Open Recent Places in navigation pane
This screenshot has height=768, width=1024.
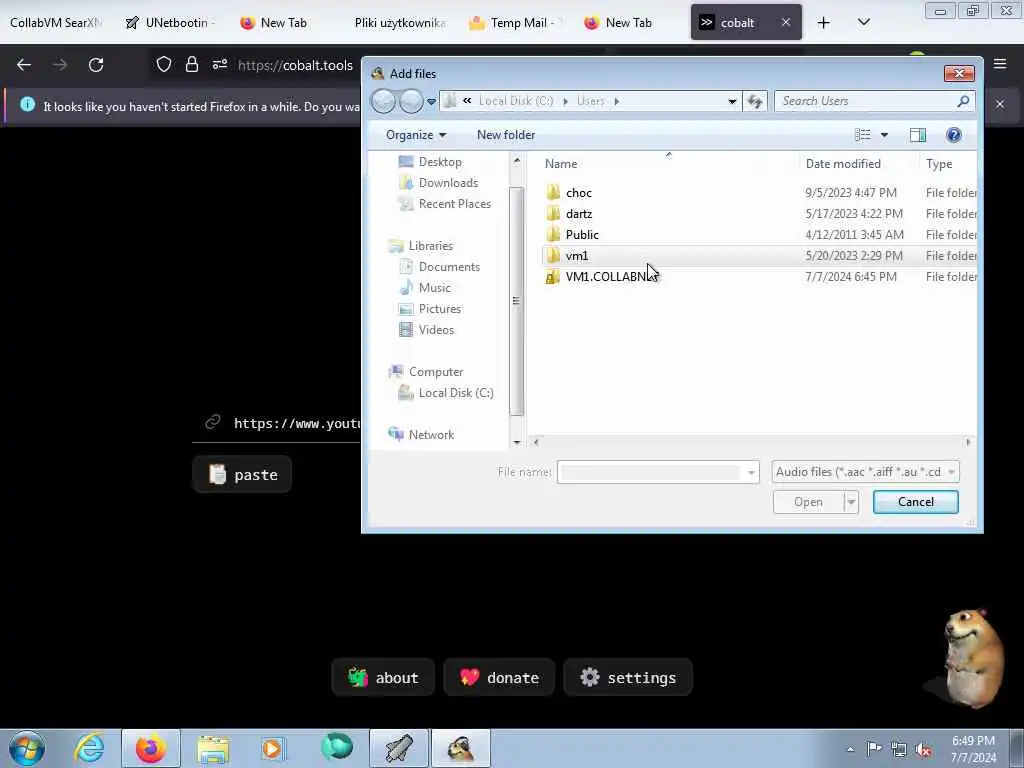point(455,204)
